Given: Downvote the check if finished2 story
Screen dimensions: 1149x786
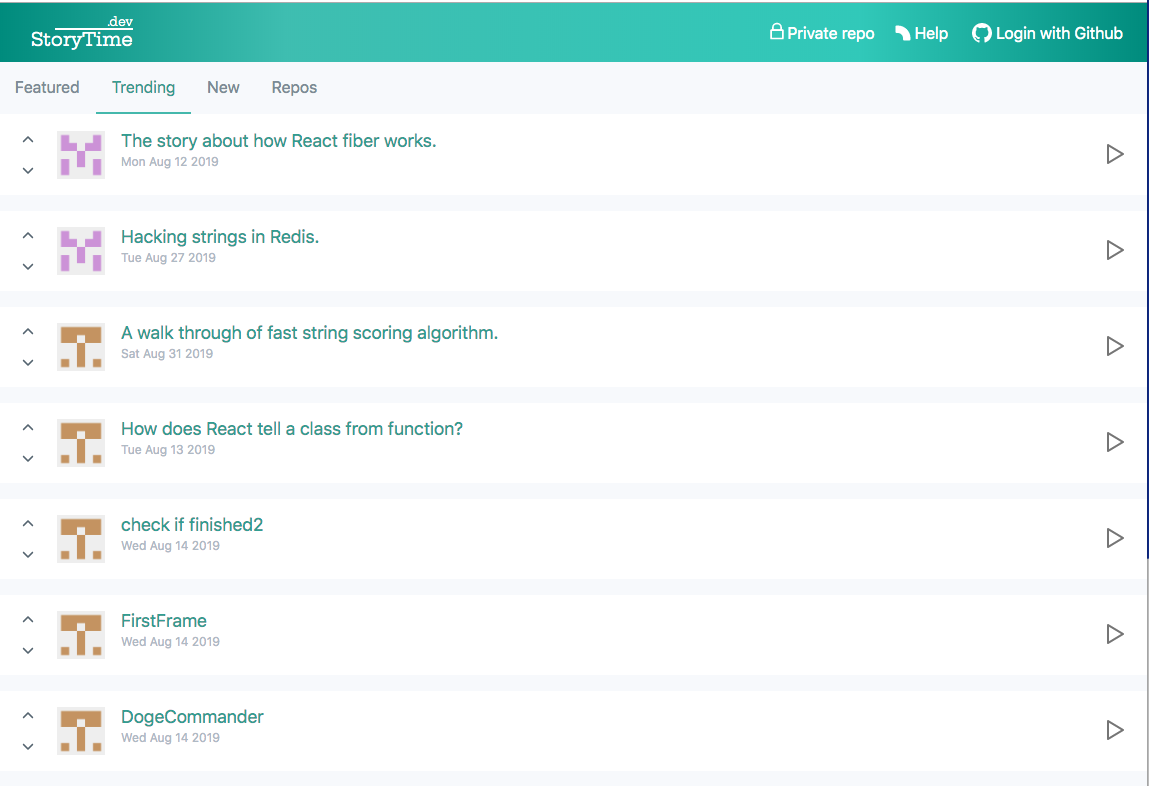Looking at the screenshot, I should click(x=28, y=554).
